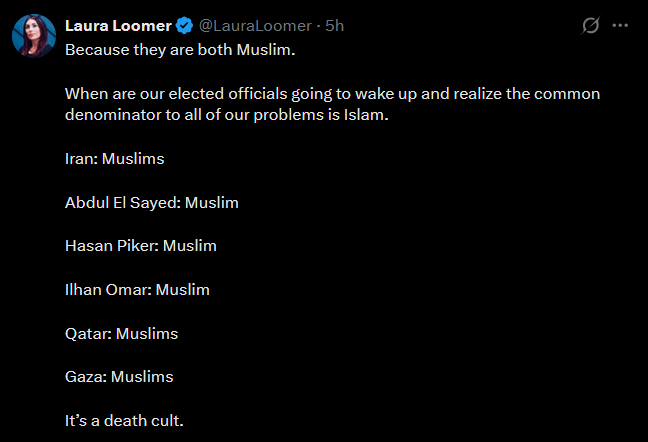Click the text line 'Qatar: Muslims'
The width and height of the screenshot is (648, 442).
(x=121, y=333)
